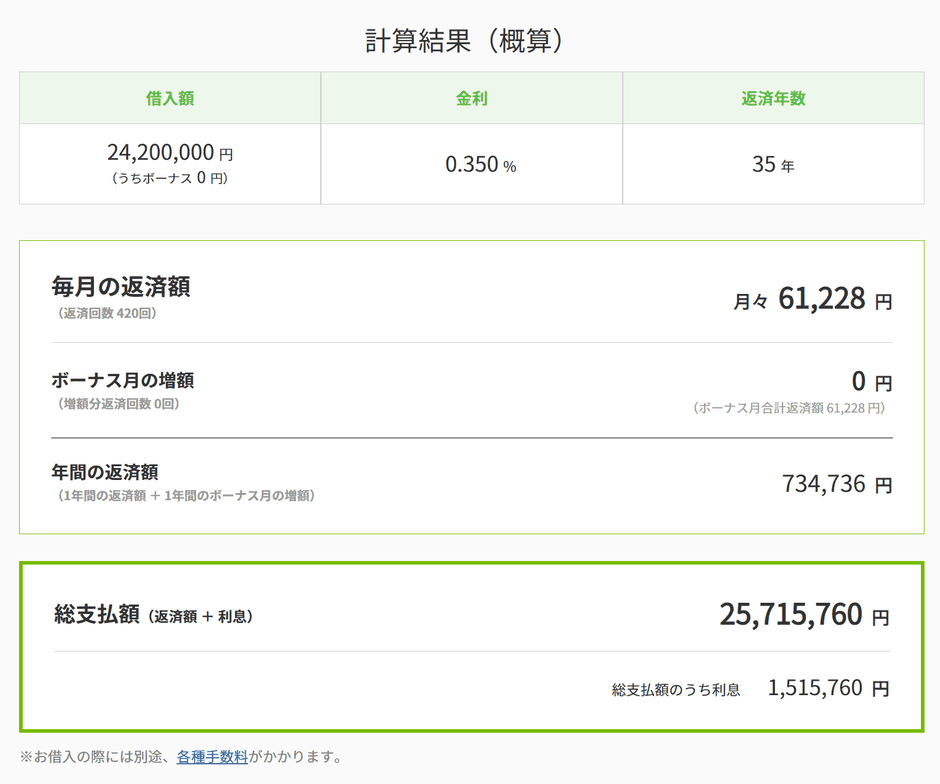Click the 総支払額 label
This screenshot has height=784, width=940.
point(96,614)
